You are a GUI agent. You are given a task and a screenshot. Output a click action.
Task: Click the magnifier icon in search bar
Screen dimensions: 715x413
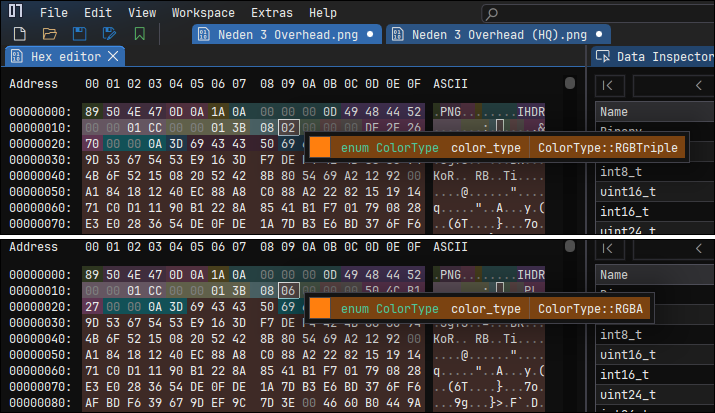tap(492, 14)
